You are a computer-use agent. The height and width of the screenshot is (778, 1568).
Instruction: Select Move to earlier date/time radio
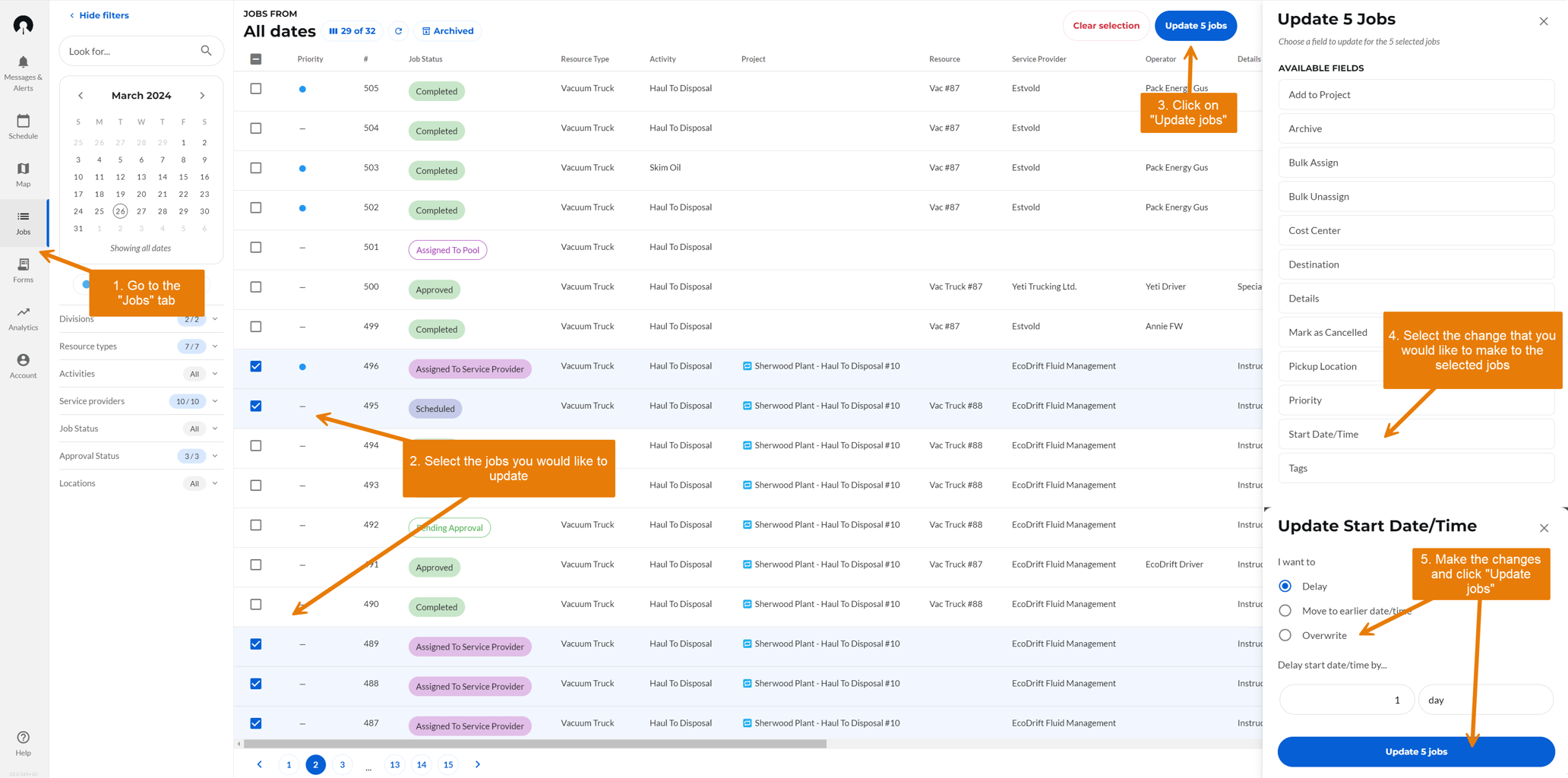[1285, 611]
